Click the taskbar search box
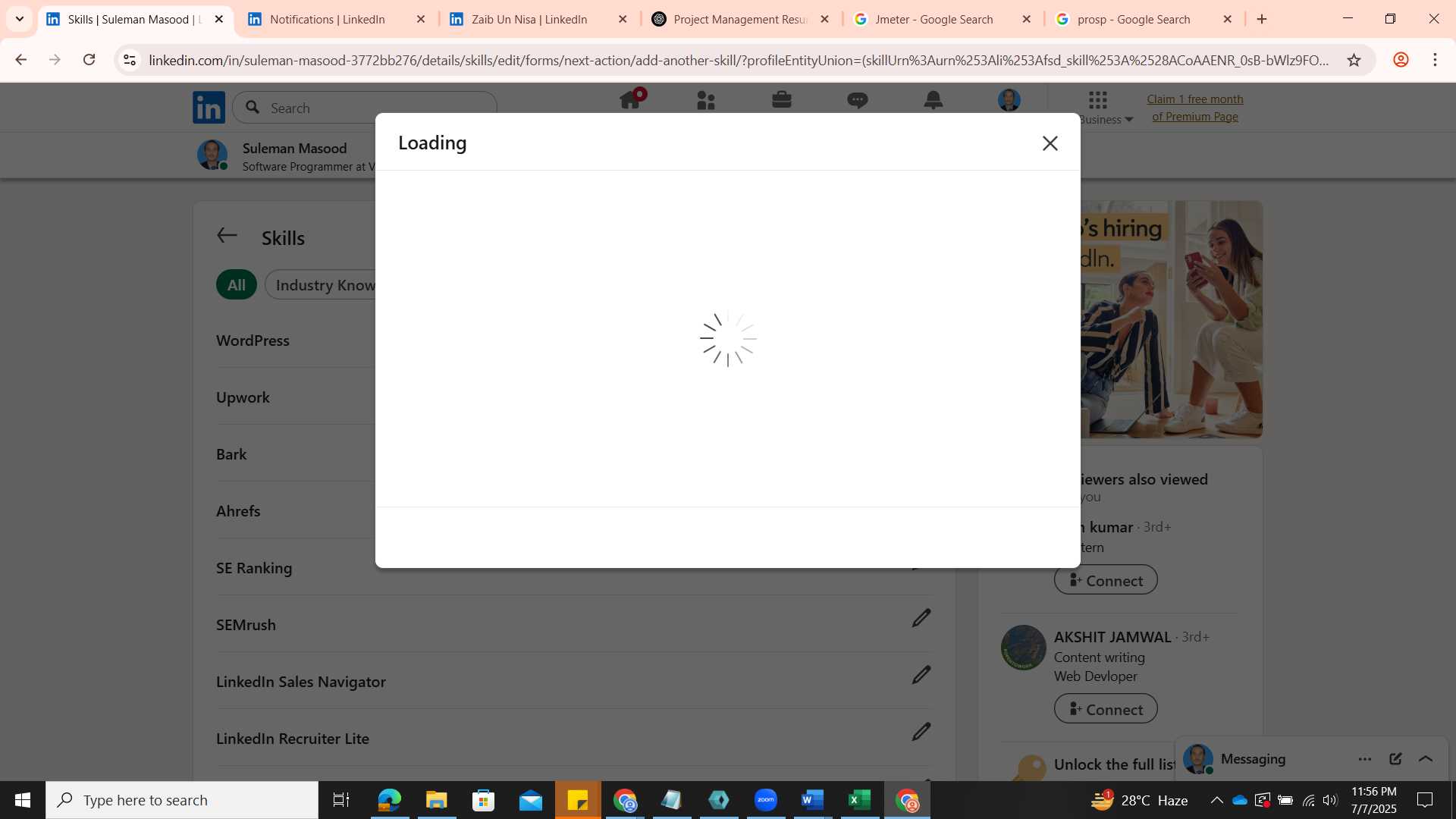This screenshot has width=1456, height=819. tap(182, 800)
